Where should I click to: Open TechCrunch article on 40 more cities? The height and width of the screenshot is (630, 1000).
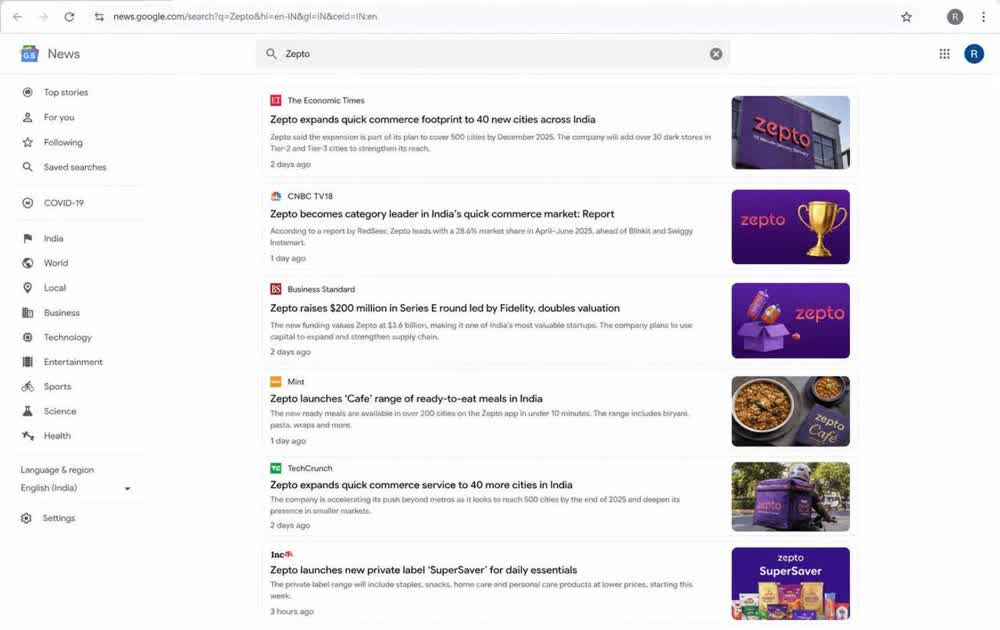[421, 485]
